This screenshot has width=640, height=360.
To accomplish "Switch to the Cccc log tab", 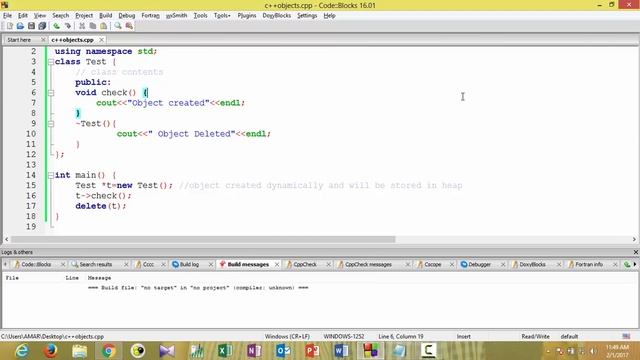I will (148, 264).
